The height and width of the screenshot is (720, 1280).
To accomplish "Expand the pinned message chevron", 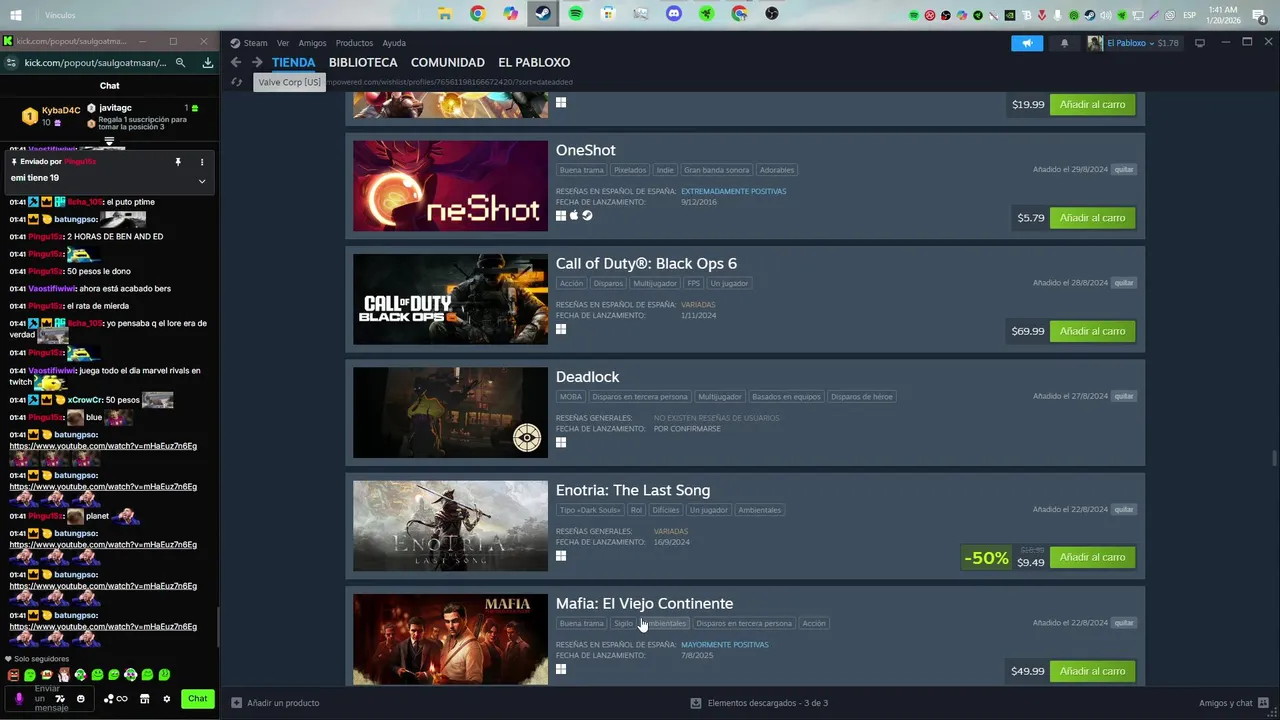I will click(x=202, y=181).
